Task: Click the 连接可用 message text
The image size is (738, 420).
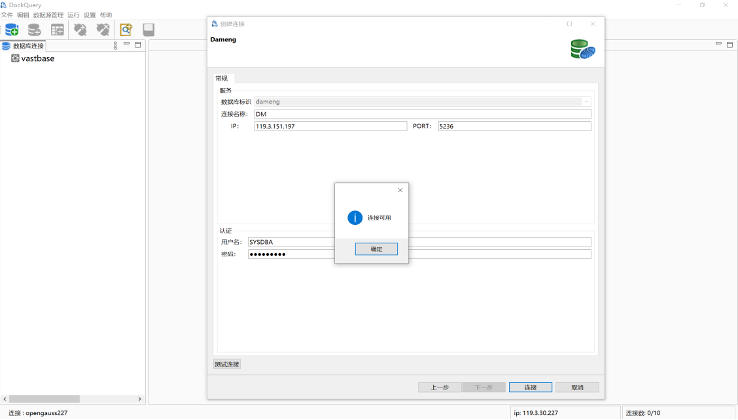Action: click(379, 218)
